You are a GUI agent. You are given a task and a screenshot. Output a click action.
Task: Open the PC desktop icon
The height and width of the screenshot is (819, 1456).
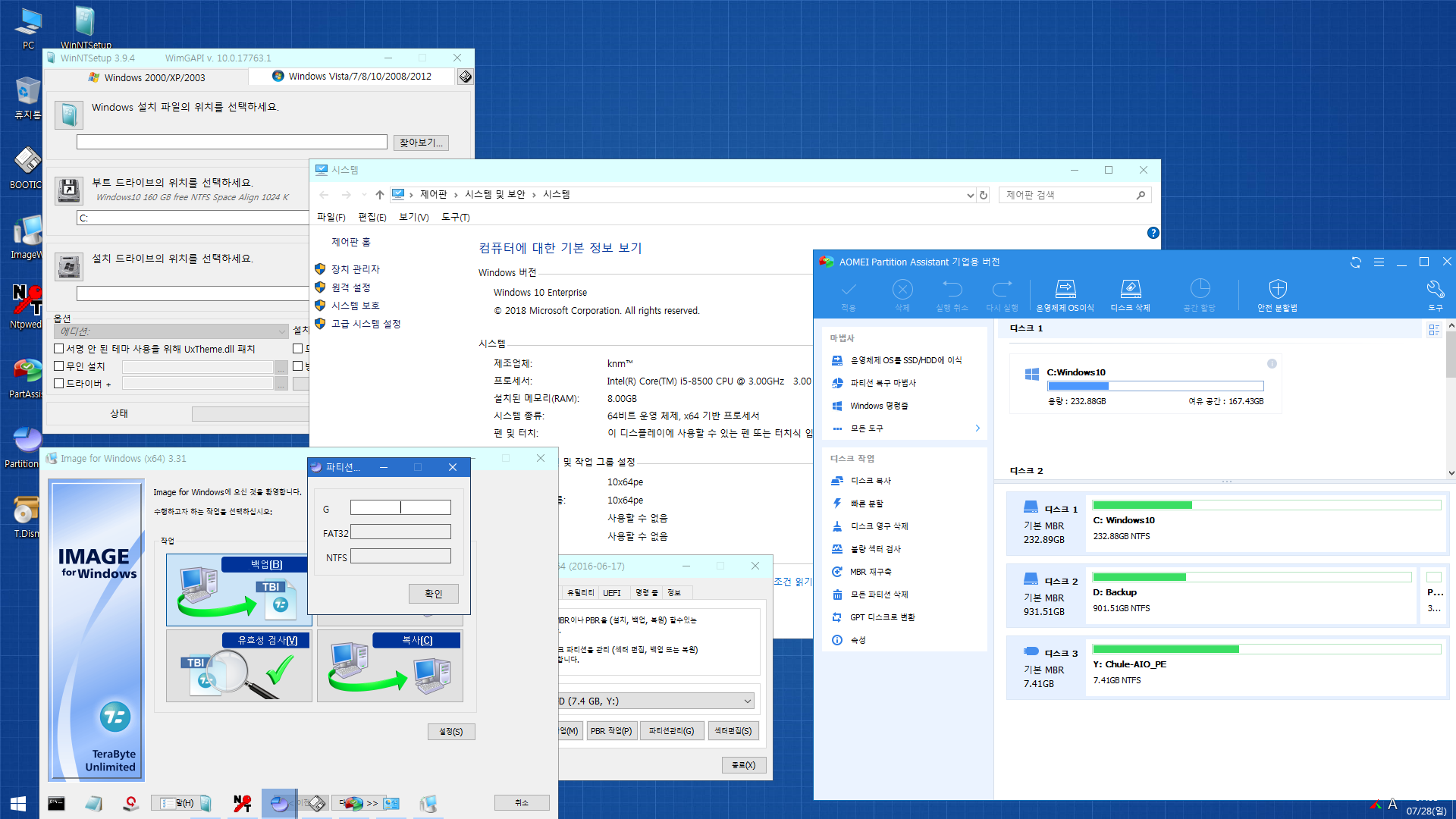point(28,28)
